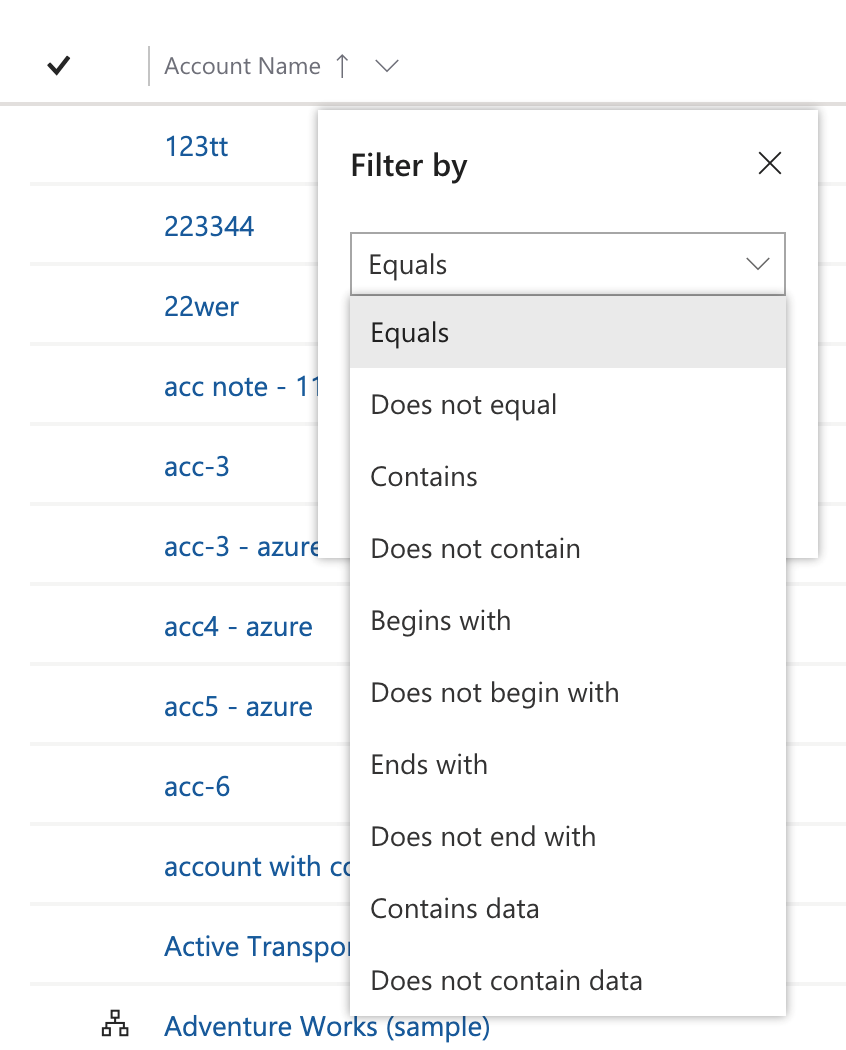Image resolution: width=846 pixels, height=1050 pixels.
Task: Select the Does not equal option
Action: 463,404
